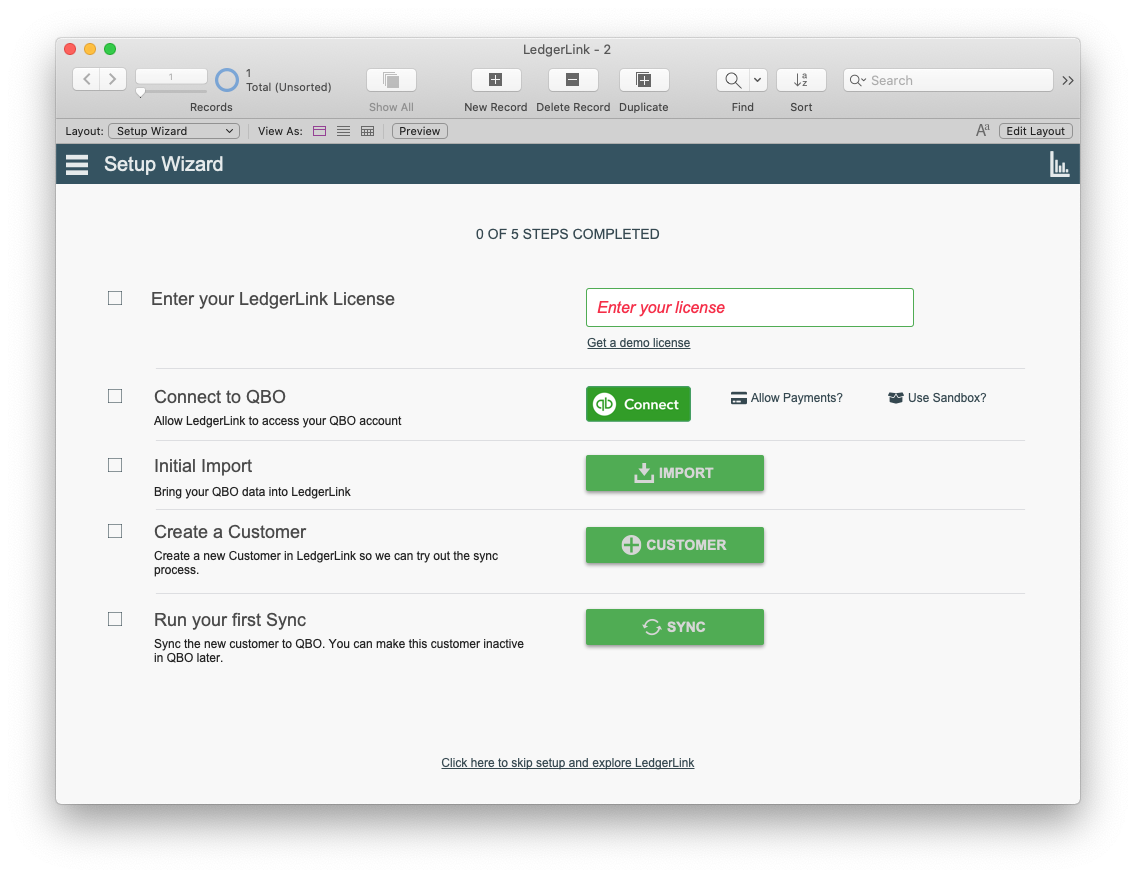The image size is (1136, 878).
Task: Open the Find options dropdown arrow
Action: pyautogui.click(x=758, y=80)
